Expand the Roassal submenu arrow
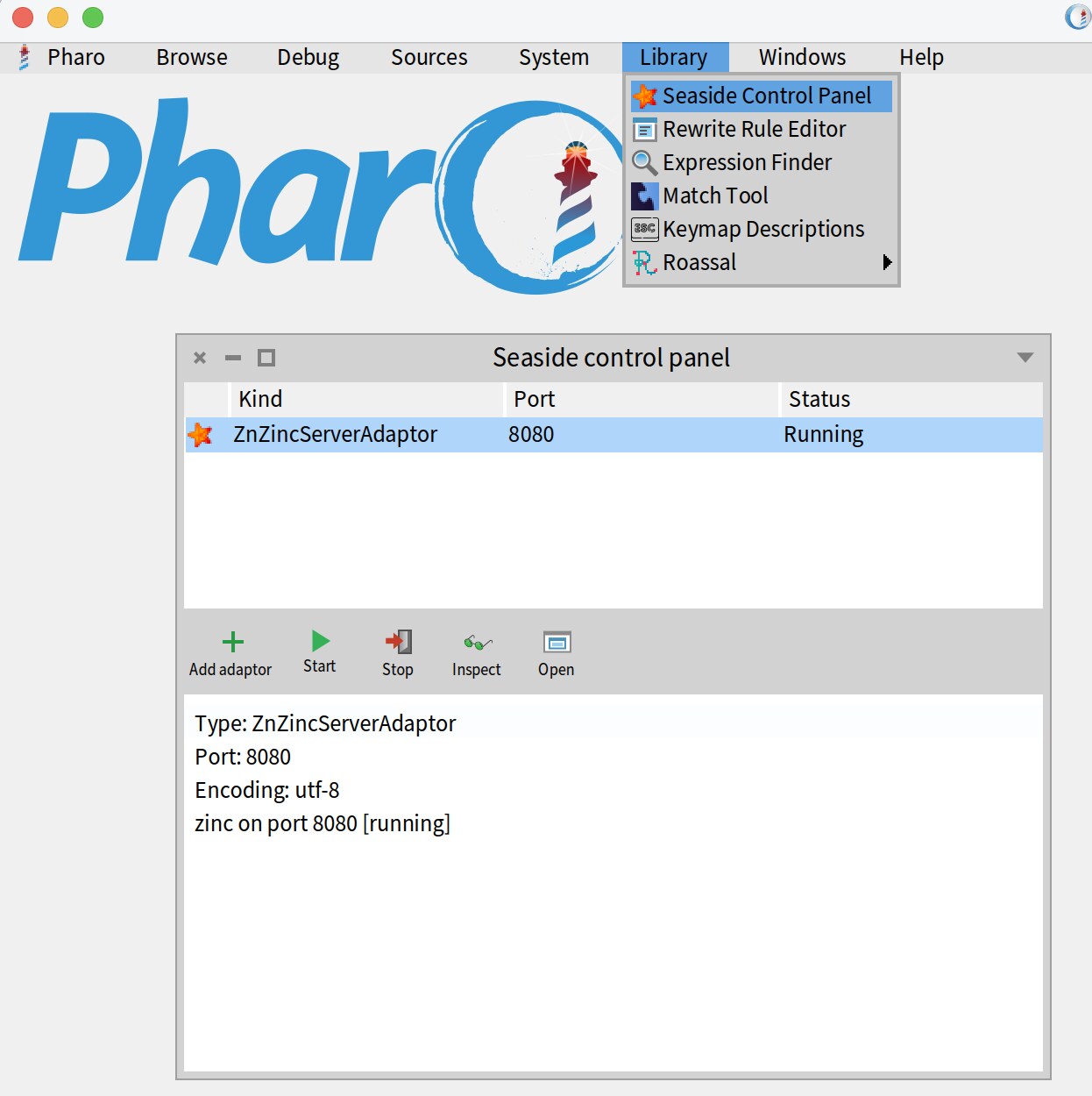The width and height of the screenshot is (1092, 1096). [x=887, y=262]
